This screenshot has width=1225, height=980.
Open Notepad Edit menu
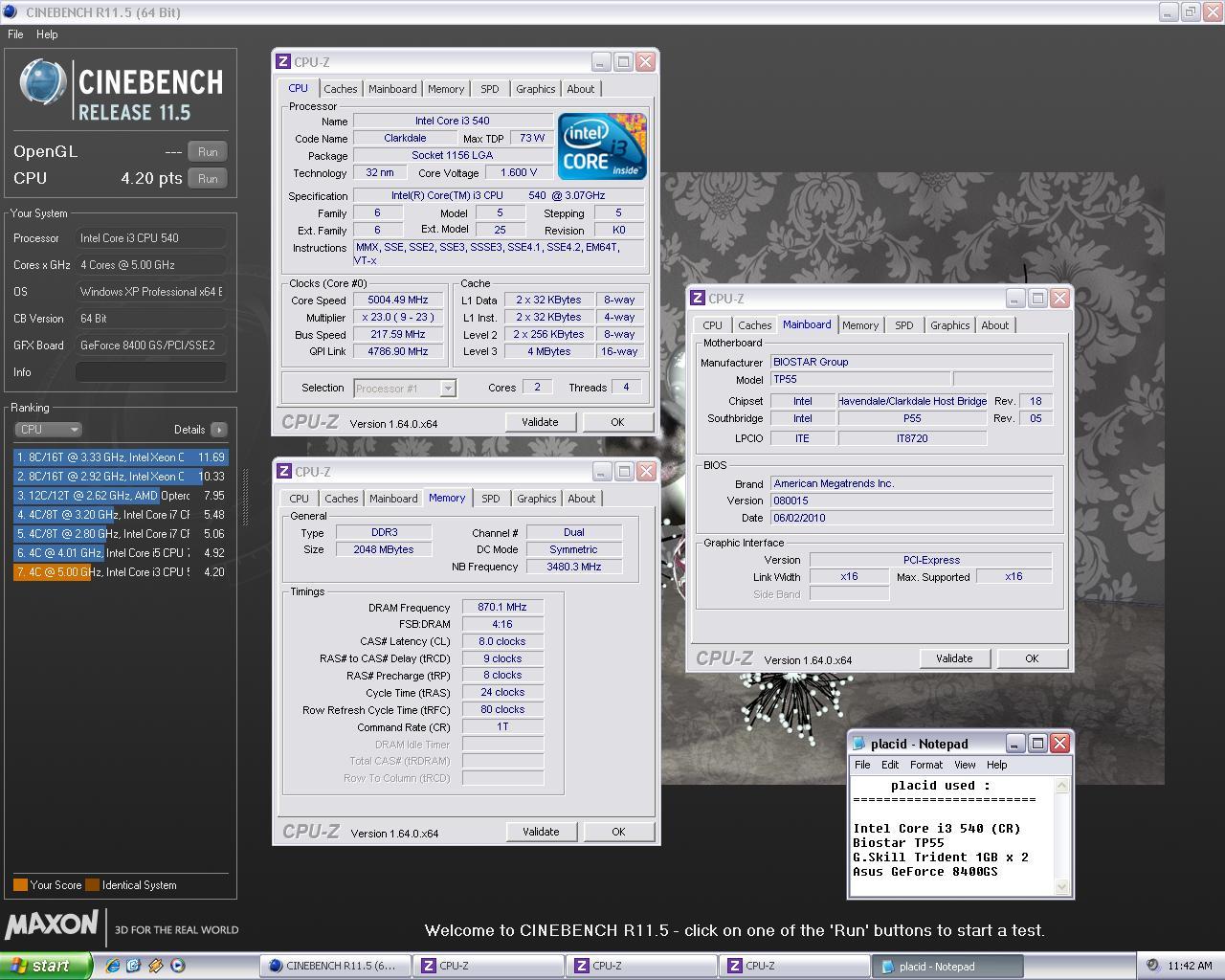click(890, 765)
